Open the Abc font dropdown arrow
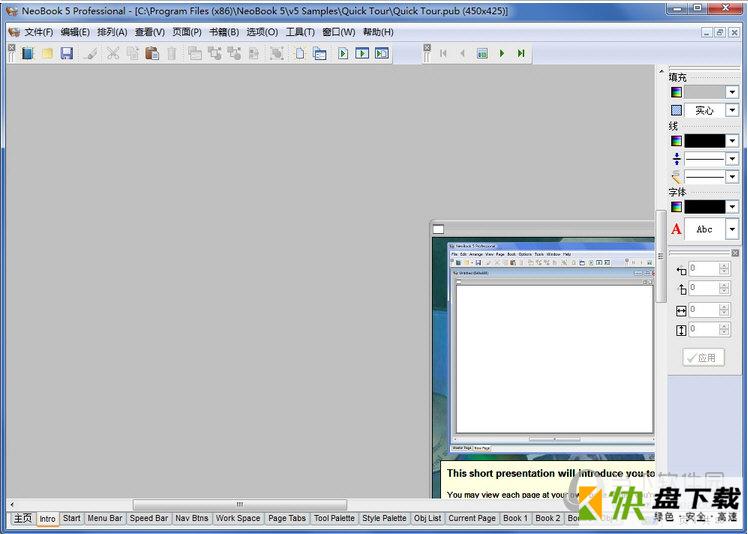The height and width of the screenshot is (534, 748). (x=732, y=230)
